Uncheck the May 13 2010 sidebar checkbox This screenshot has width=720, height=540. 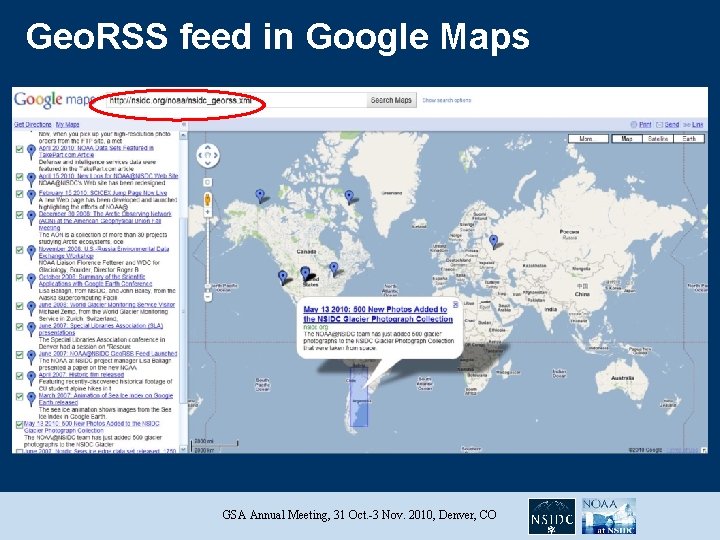[19, 425]
